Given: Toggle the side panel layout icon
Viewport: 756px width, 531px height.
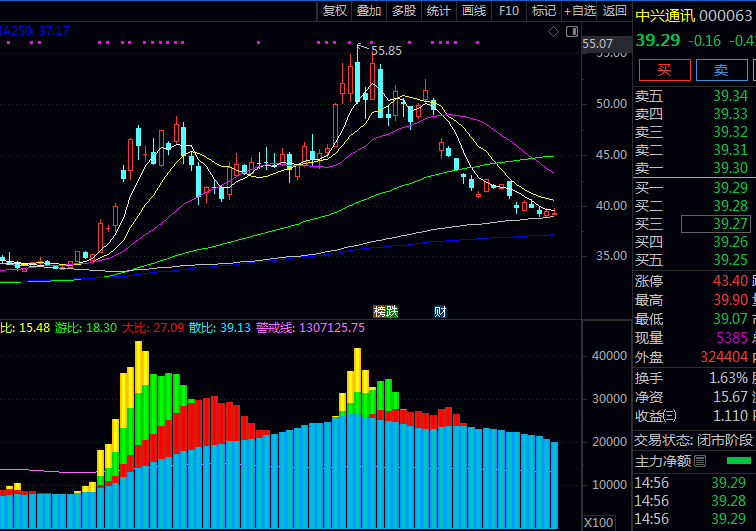Looking at the screenshot, I should (x=572, y=32).
